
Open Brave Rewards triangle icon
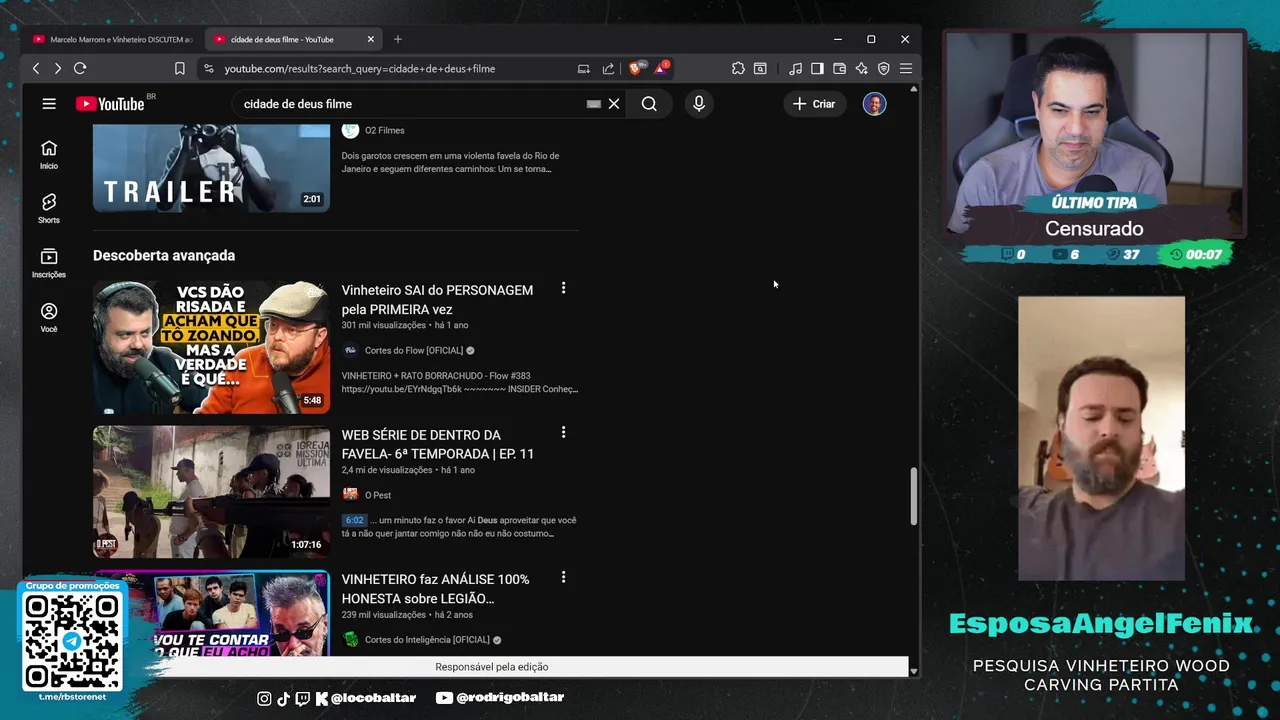click(x=662, y=68)
